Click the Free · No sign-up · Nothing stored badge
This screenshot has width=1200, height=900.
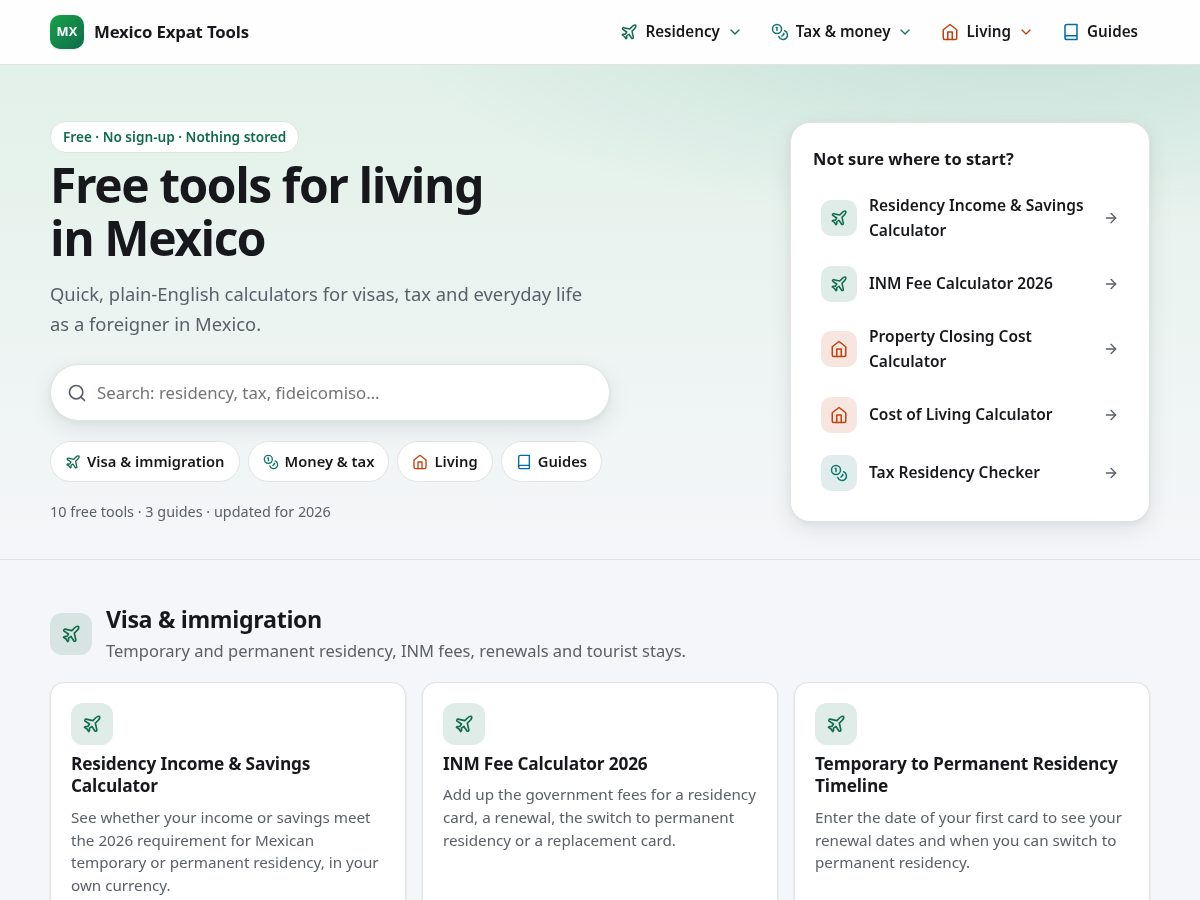[x=174, y=137]
